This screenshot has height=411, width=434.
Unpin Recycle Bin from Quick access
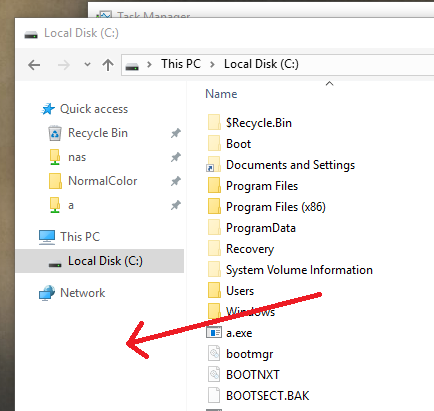[176, 133]
